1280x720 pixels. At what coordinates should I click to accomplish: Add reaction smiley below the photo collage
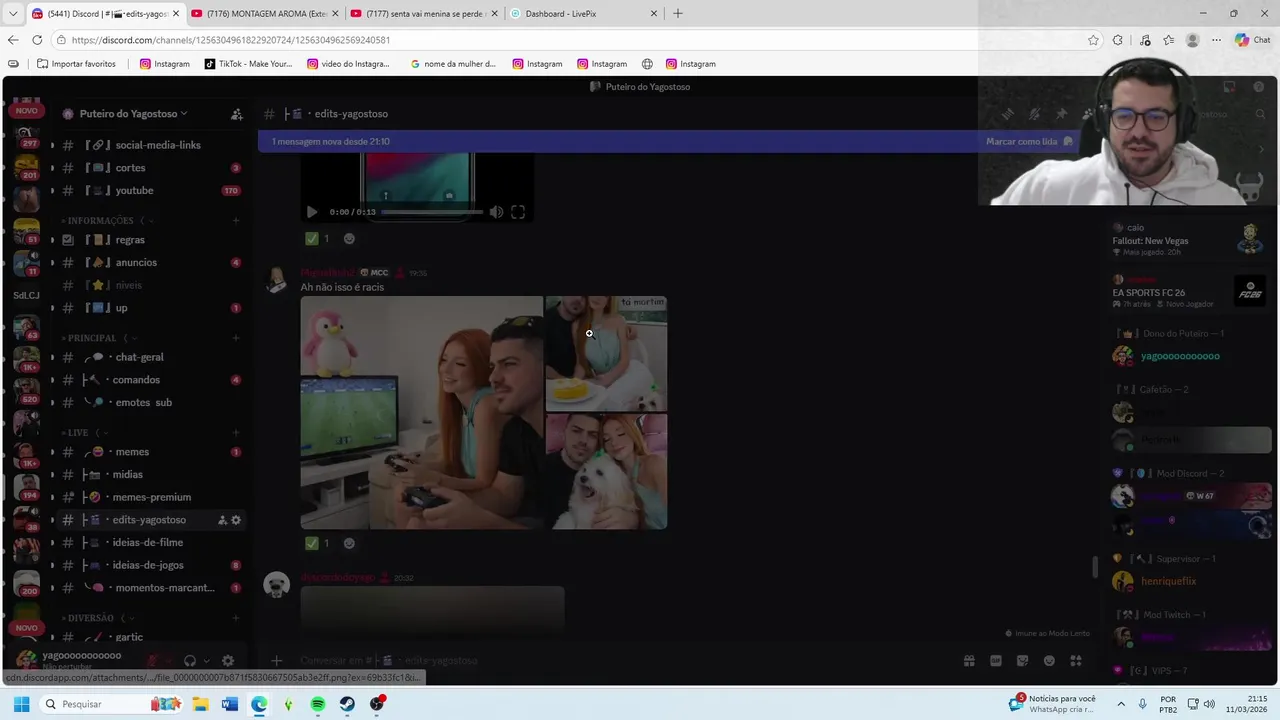349,543
